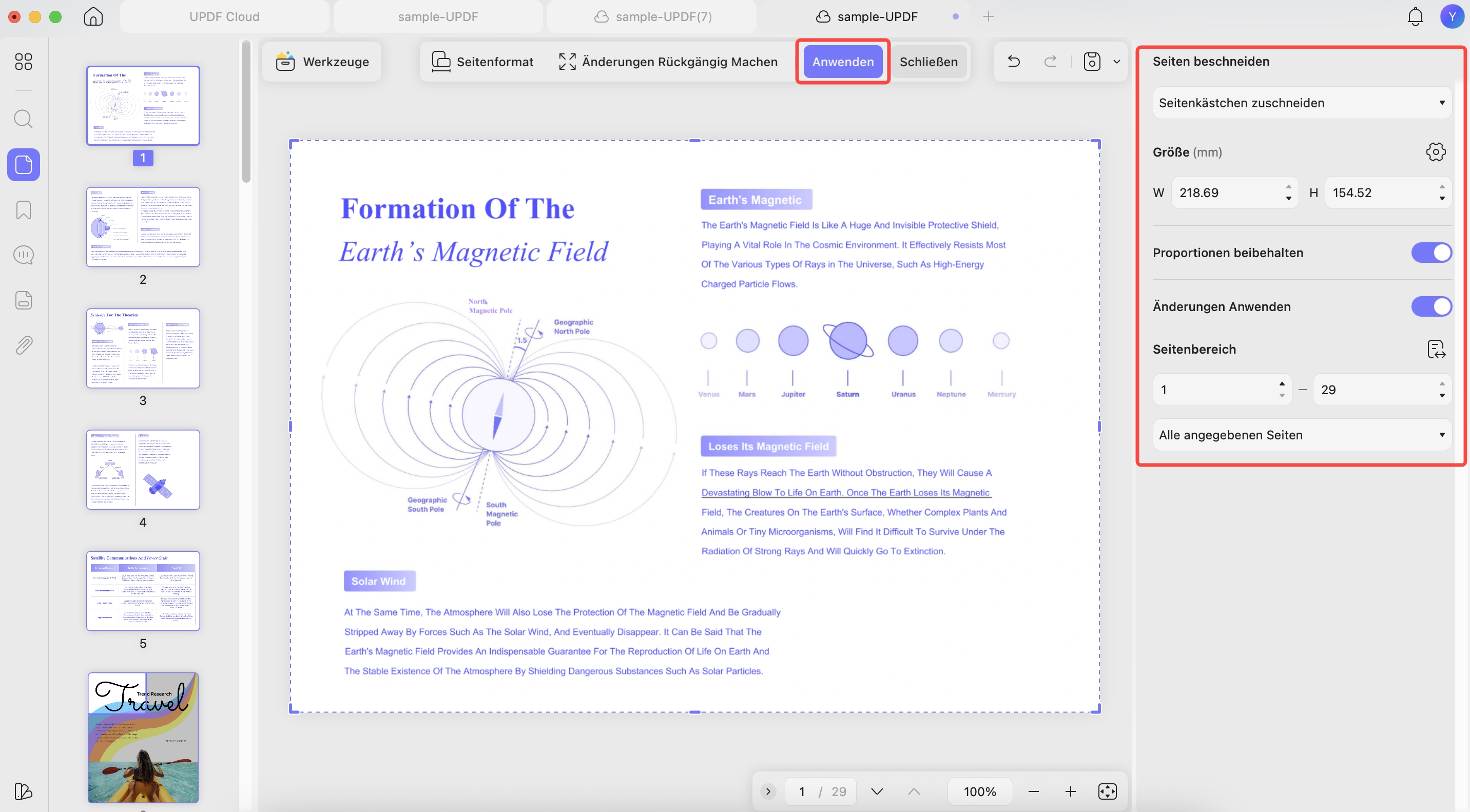Select page 3 thumbnail

pos(143,348)
